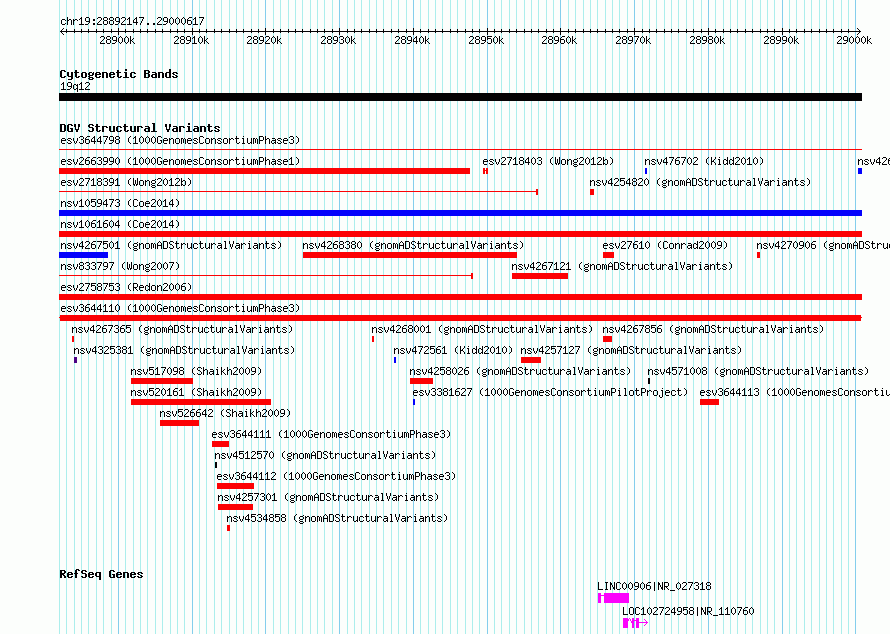
Task: Click the red nsv520161 (Shaikh2009) bar
Action: [x=201, y=402]
